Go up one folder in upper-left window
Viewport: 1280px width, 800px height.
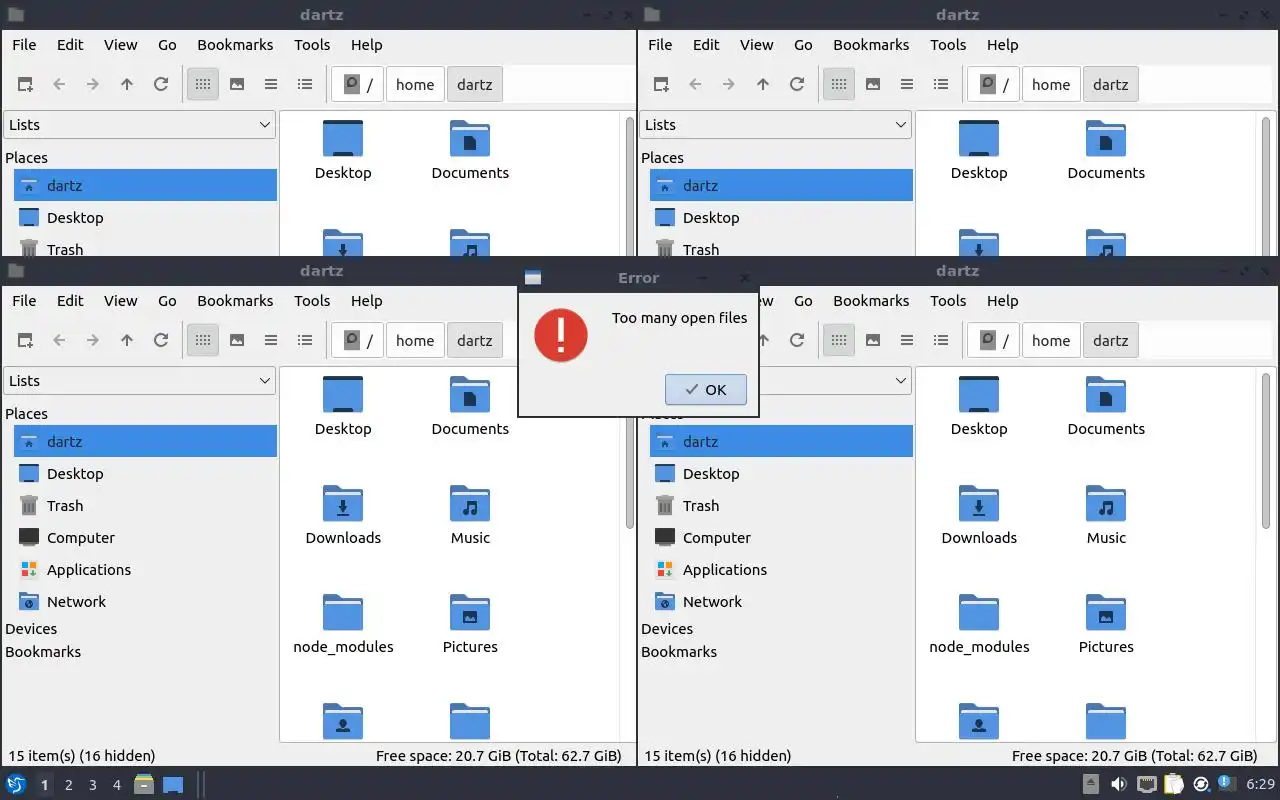tap(127, 85)
